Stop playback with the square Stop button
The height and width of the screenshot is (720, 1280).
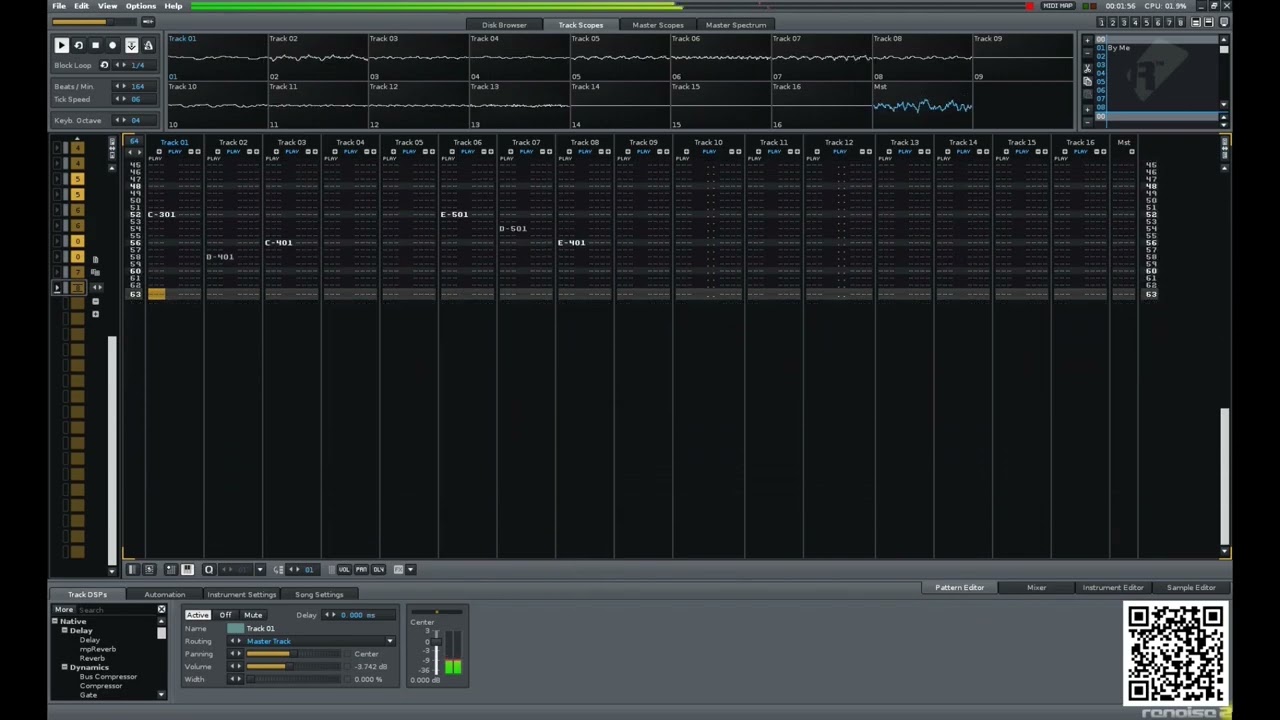pos(95,45)
